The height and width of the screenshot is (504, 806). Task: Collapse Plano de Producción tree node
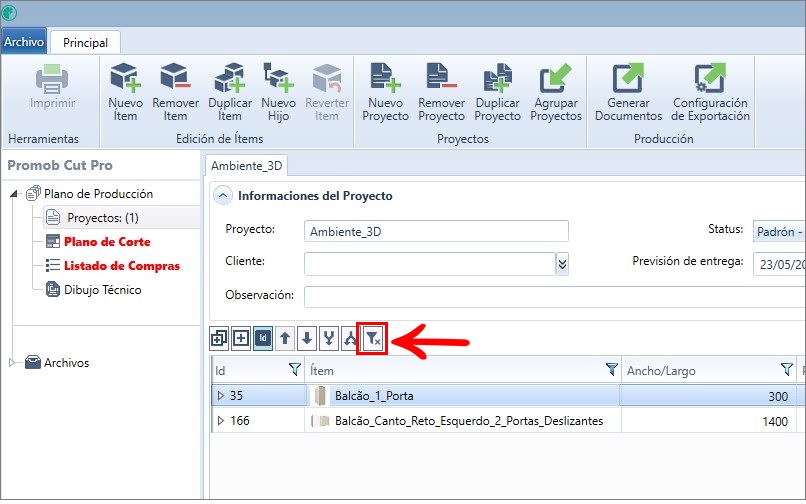click(x=14, y=194)
